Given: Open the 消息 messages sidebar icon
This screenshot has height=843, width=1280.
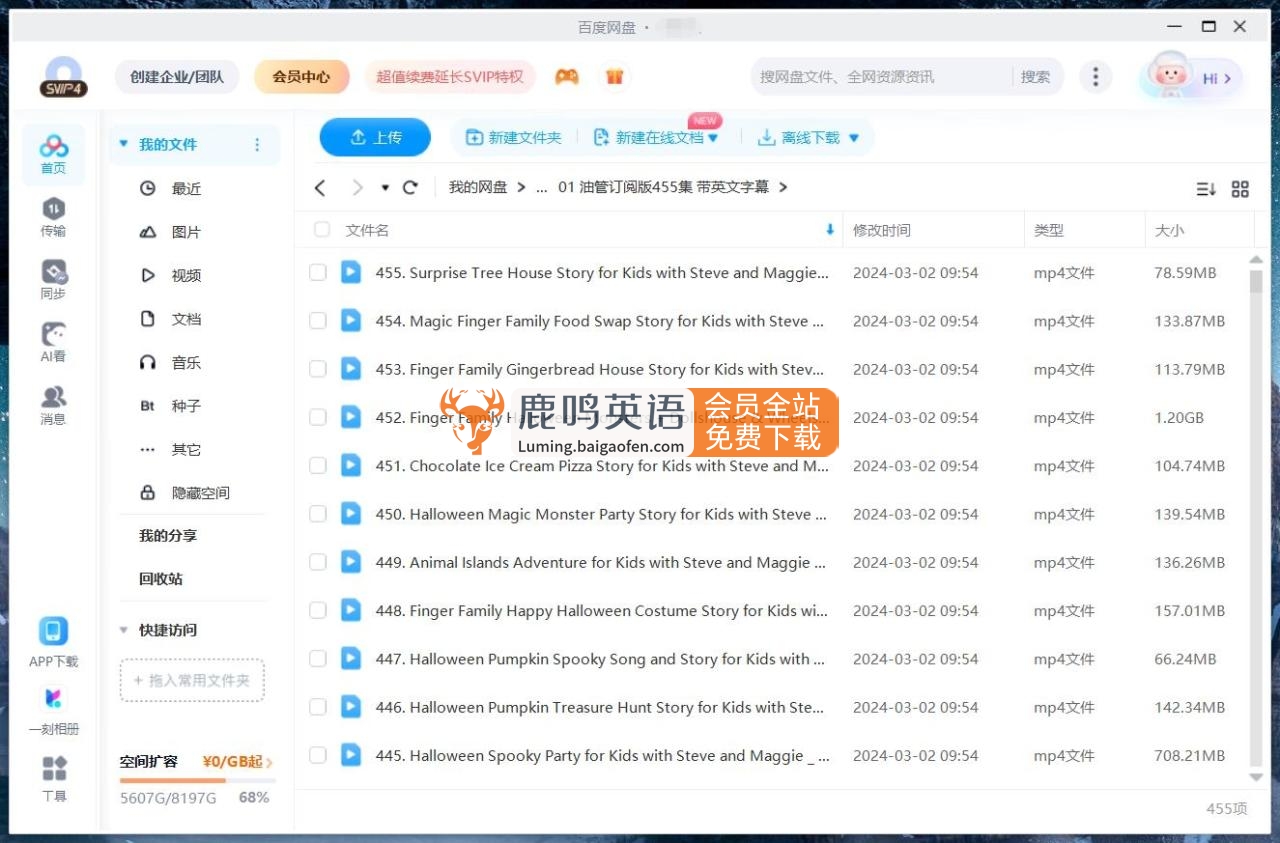Looking at the screenshot, I should pos(54,405).
